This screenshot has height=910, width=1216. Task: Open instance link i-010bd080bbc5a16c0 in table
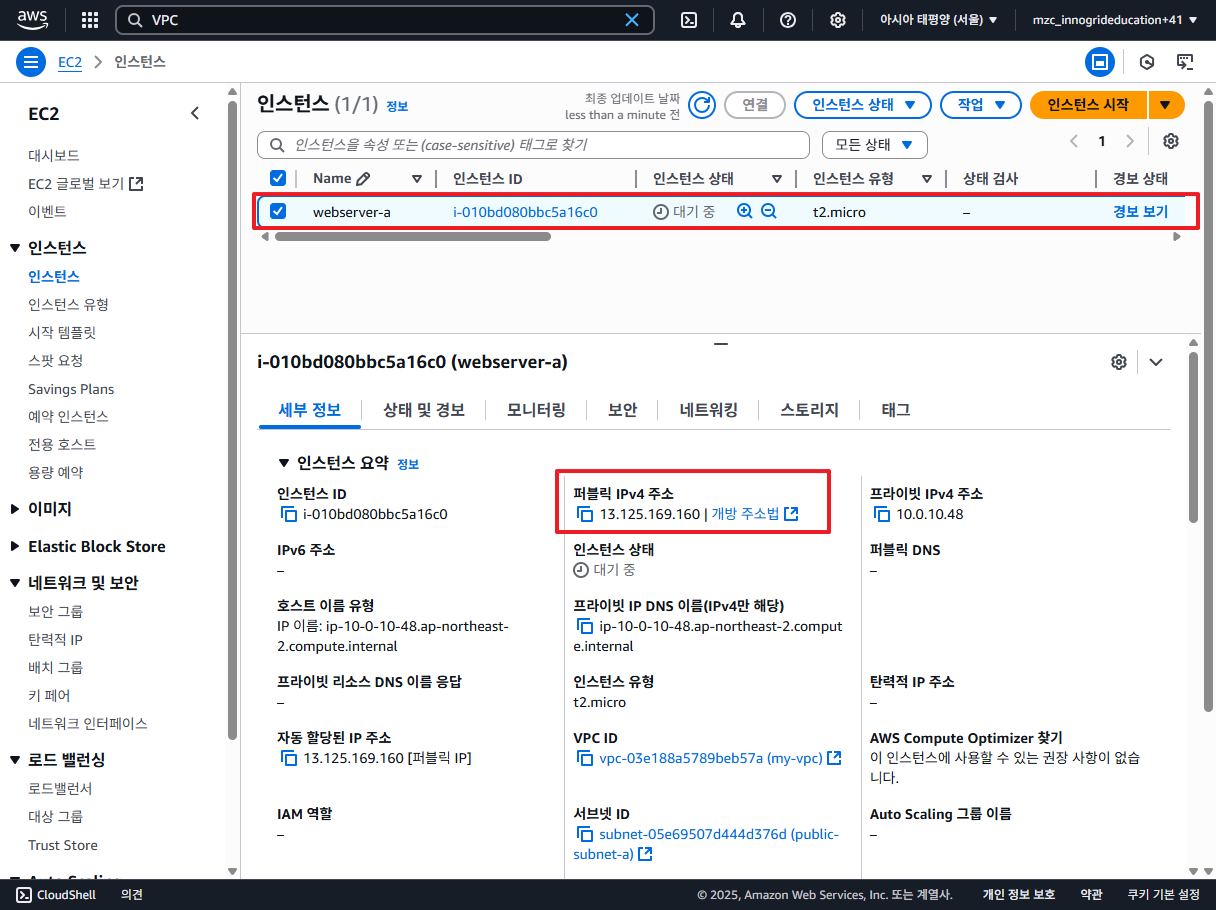[525, 212]
